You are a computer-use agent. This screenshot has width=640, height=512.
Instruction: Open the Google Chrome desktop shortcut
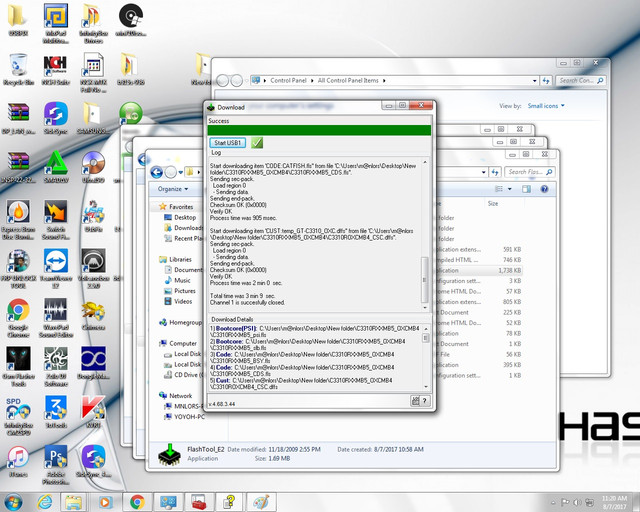pyautogui.click(x=18, y=318)
